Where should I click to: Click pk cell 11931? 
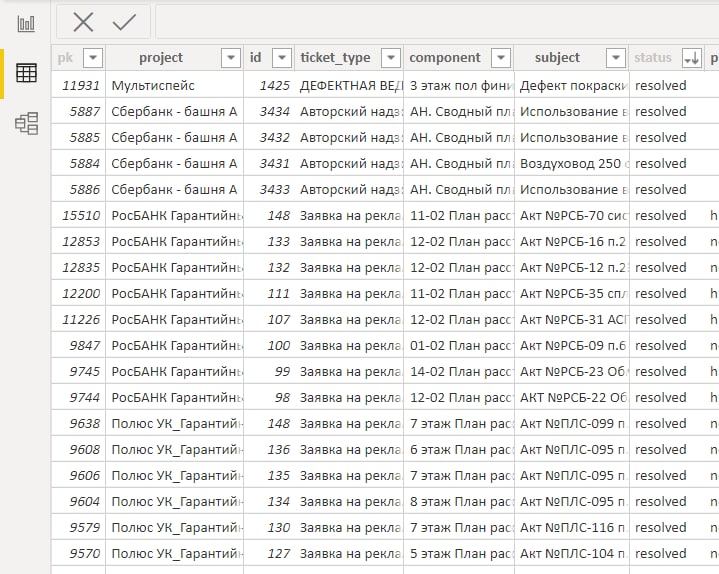click(x=79, y=85)
